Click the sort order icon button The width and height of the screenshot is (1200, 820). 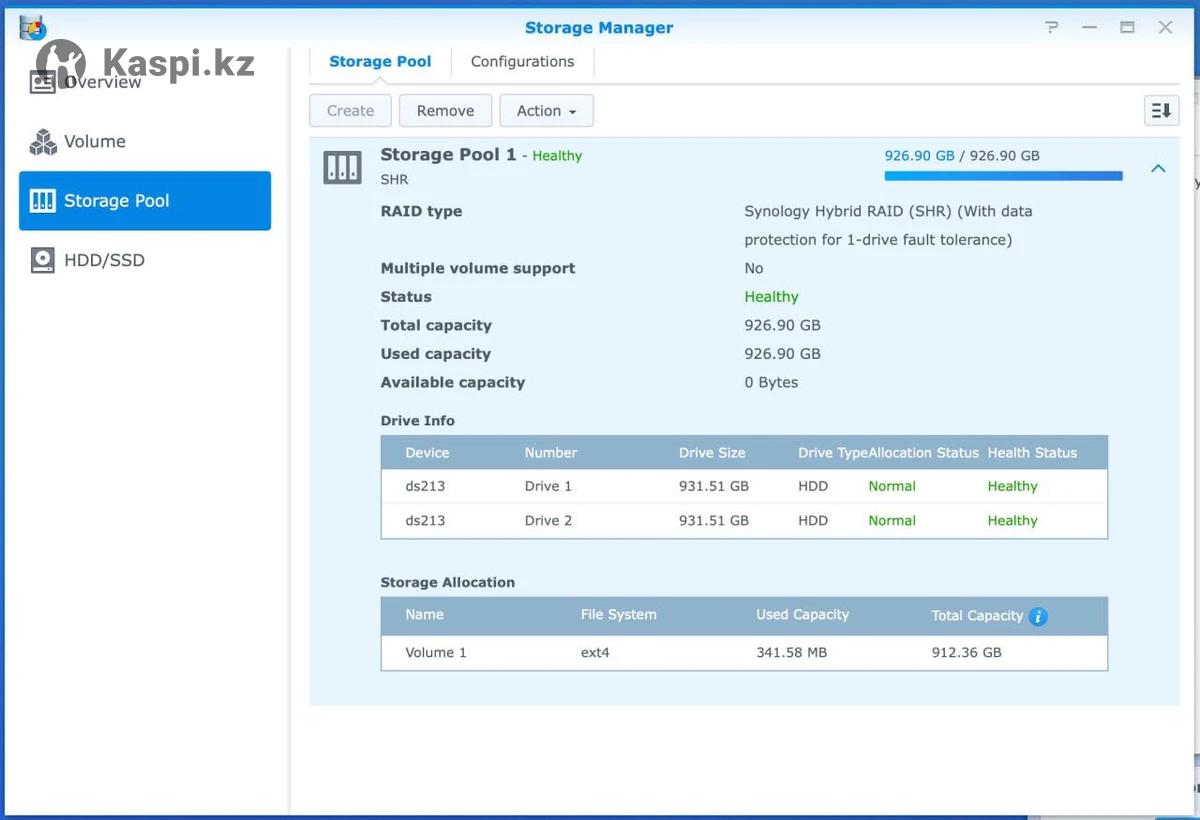click(x=1161, y=111)
